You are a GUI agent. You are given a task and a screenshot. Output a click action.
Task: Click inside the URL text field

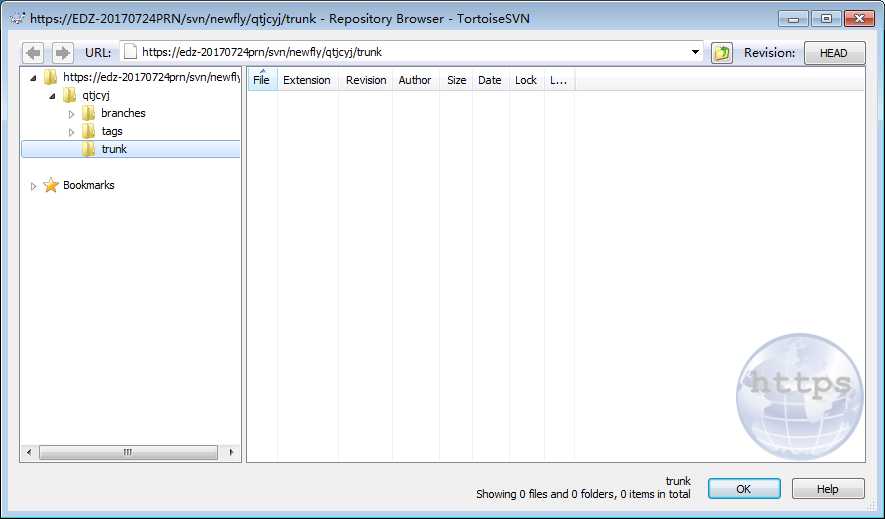tap(412, 52)
